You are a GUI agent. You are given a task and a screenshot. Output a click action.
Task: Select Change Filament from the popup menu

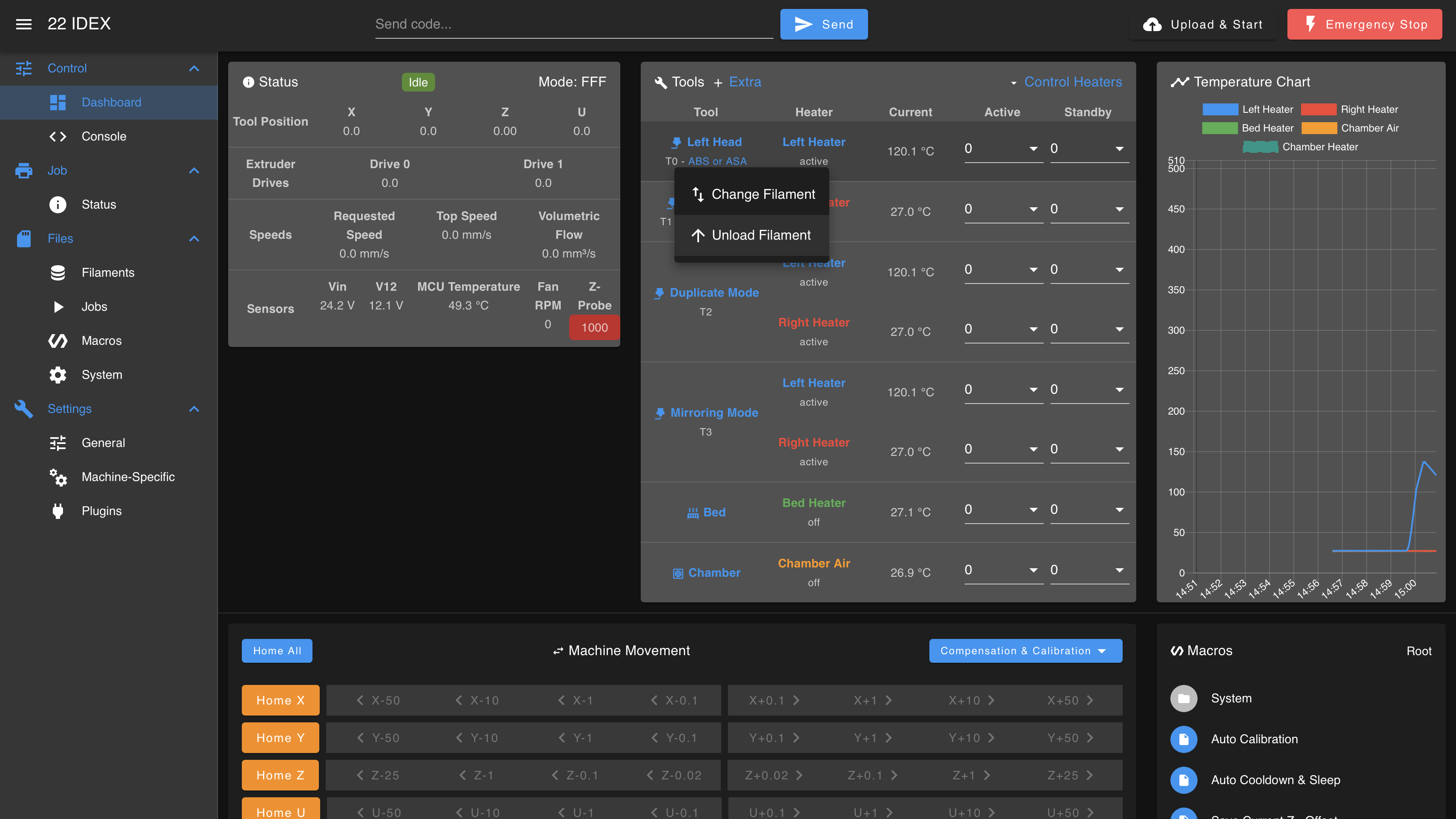[752, 195]
